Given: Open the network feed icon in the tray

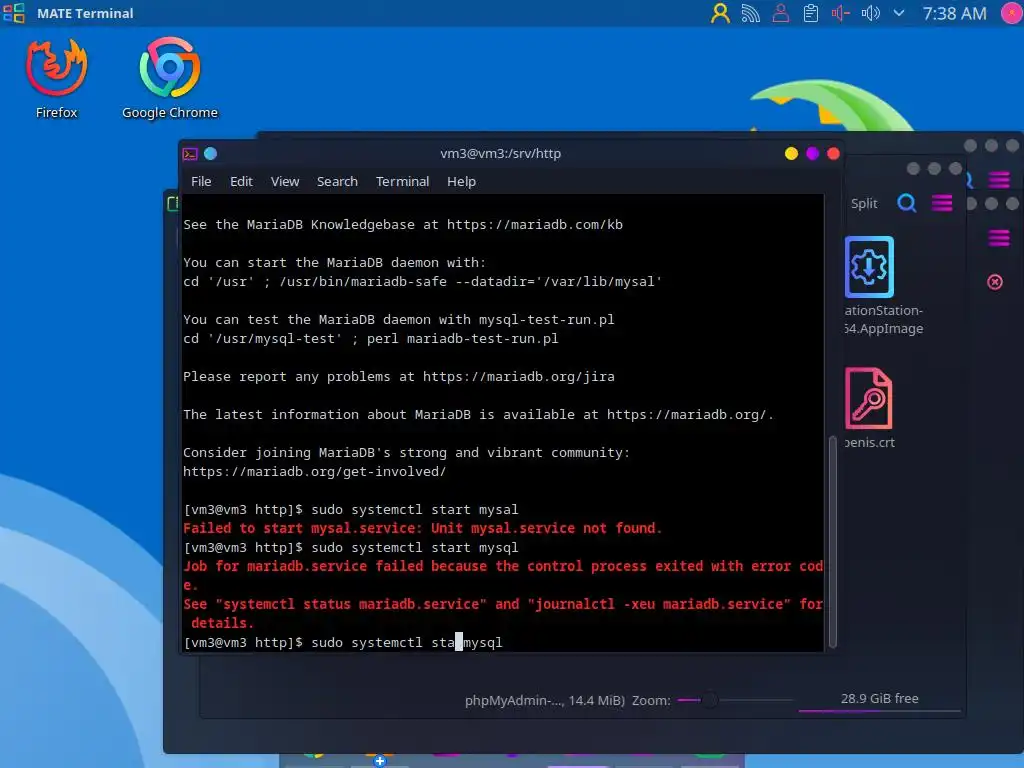Looking at the screenshot, I should [750, 13].
